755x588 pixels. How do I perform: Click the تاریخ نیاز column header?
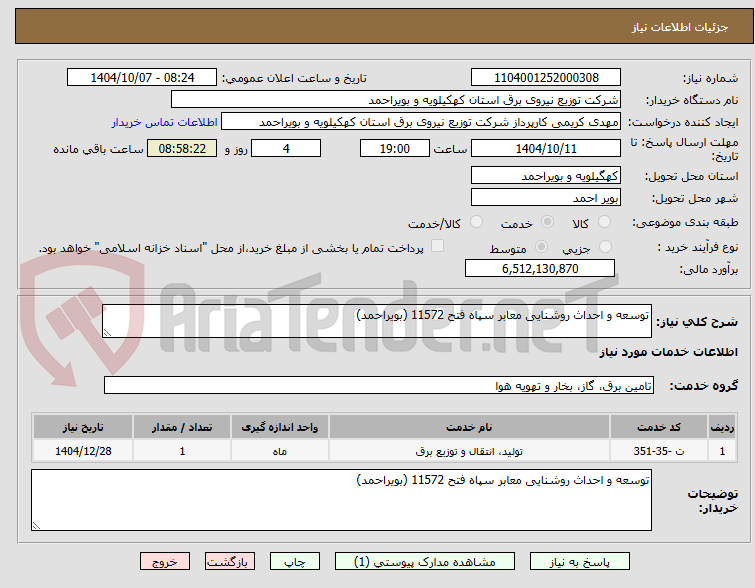coord(83,427)
